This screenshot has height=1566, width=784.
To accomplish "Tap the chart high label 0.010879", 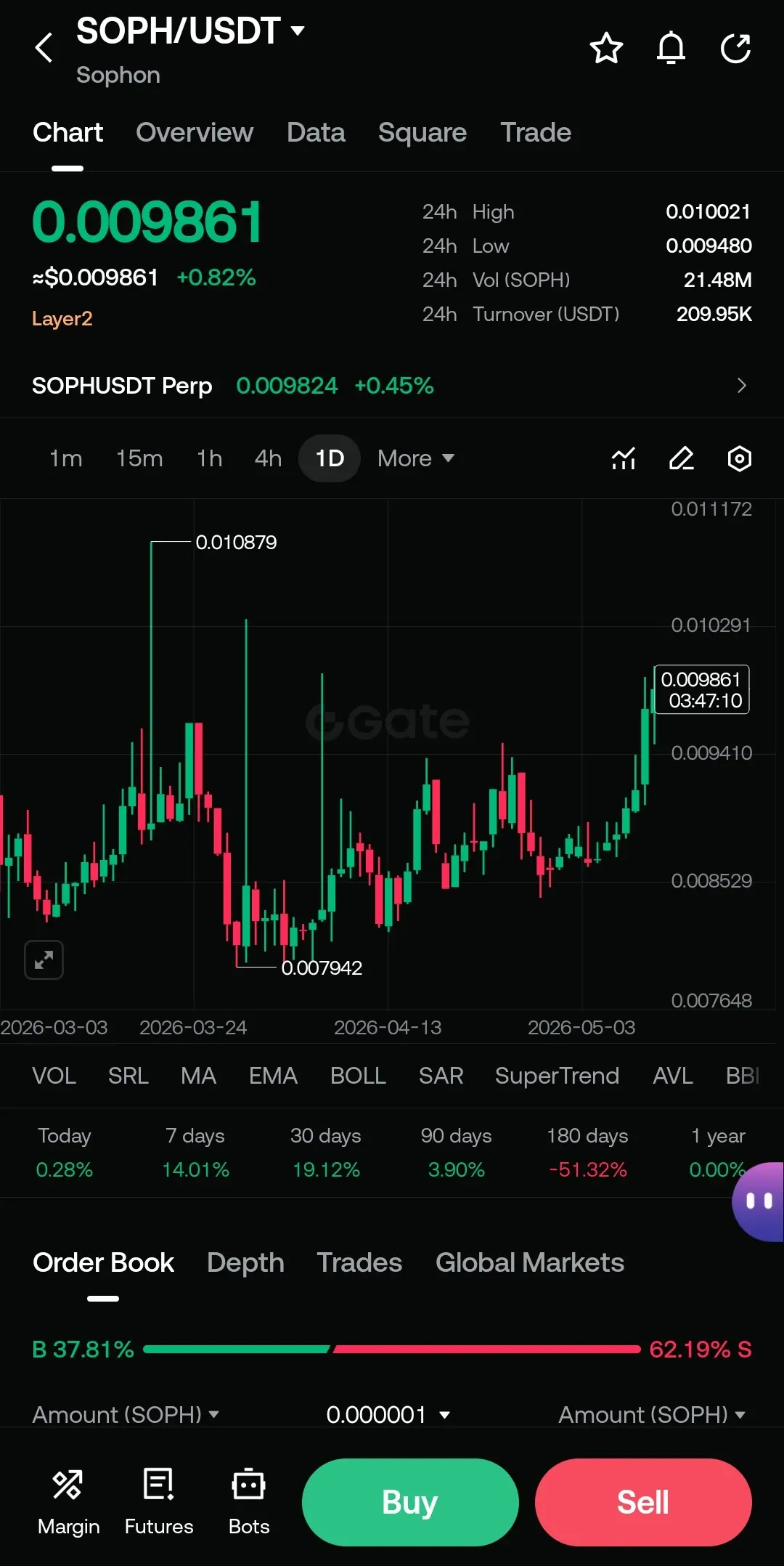I will [236, 543].
